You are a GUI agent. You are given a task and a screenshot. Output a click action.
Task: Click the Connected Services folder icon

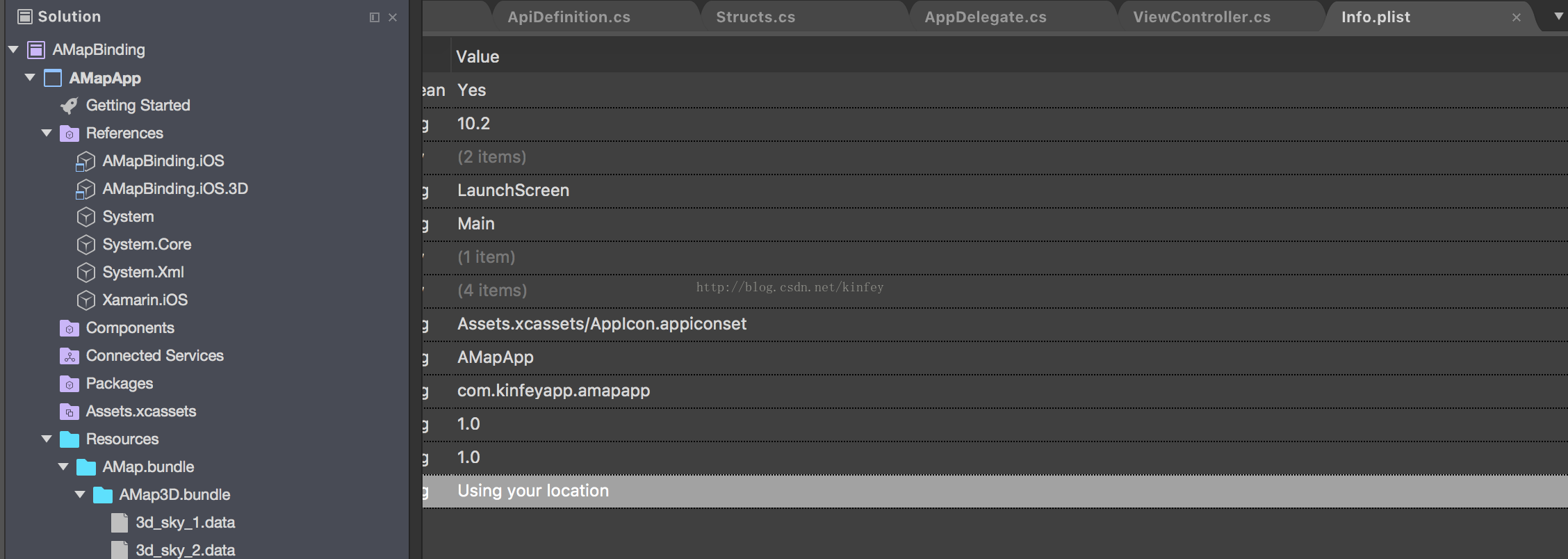pos(70,356)
